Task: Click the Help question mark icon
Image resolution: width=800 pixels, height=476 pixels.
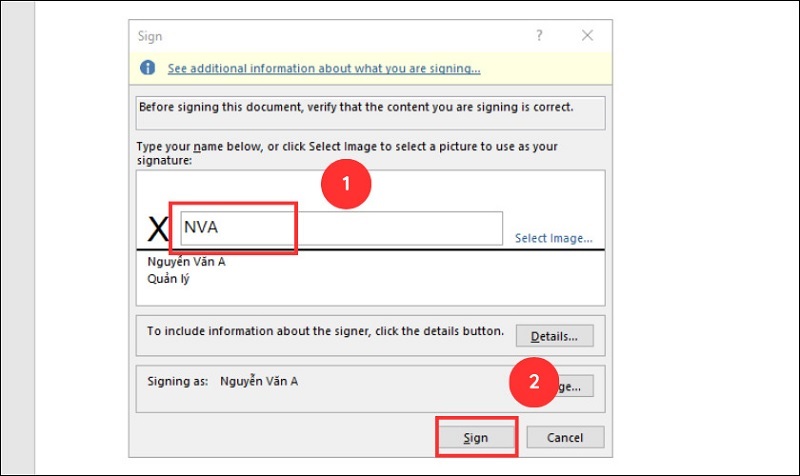Action: coord(541,36)
